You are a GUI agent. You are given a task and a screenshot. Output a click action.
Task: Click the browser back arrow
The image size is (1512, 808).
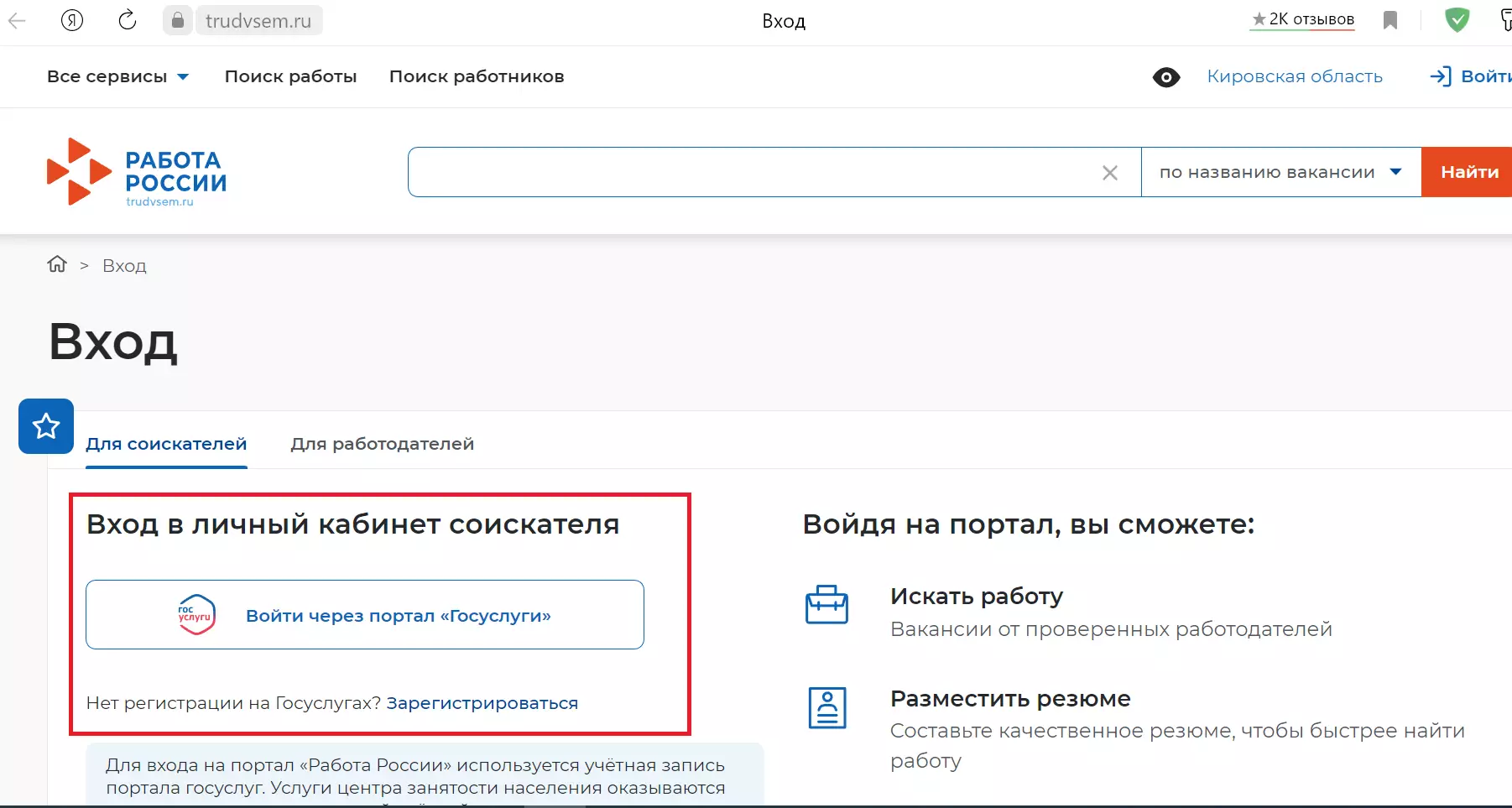click(18, 21)
